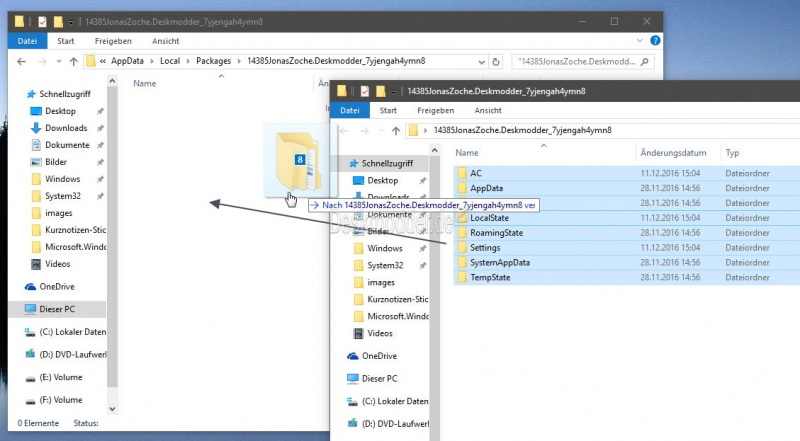Open the Ansicht tab in back window
The image size is (800, 441).
(165, 41)
